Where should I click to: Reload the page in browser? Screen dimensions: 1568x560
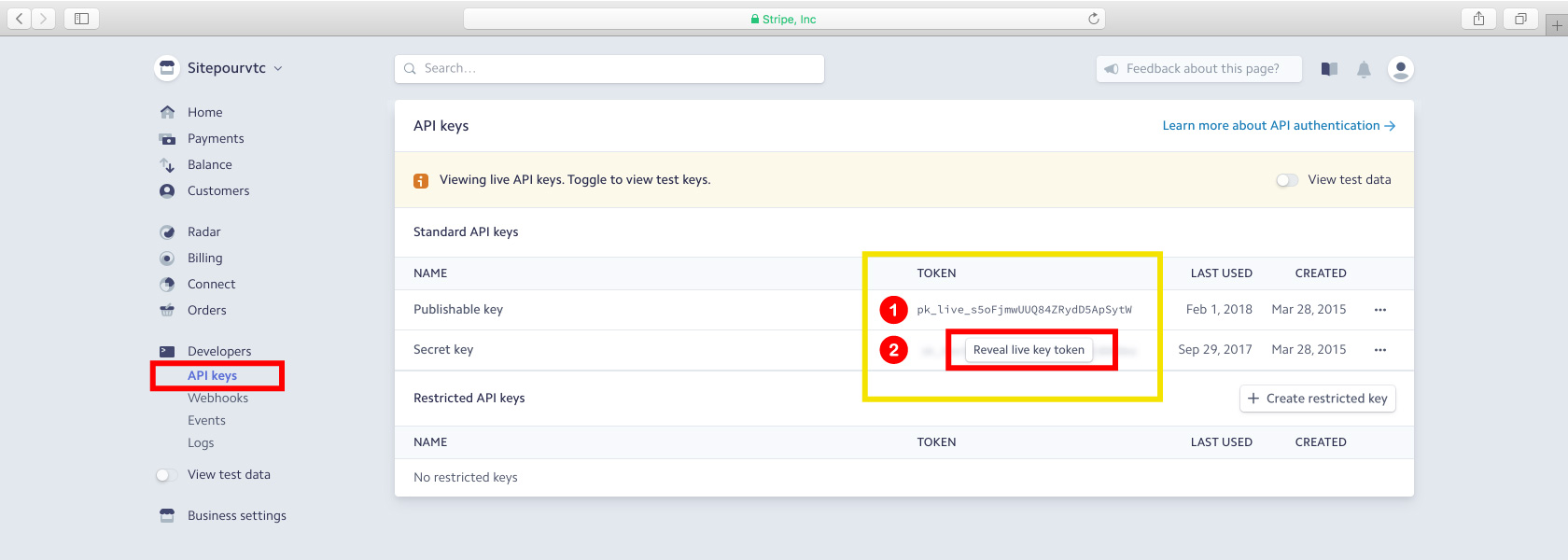[x=1093, y=19]
